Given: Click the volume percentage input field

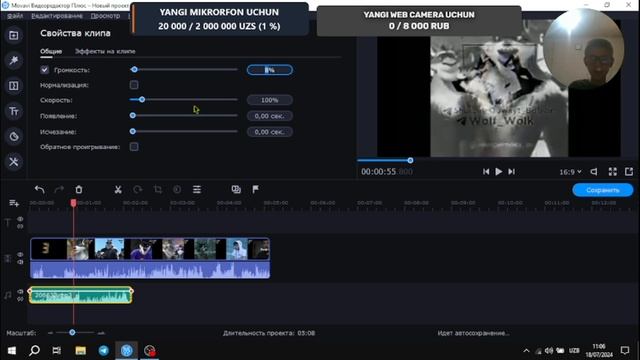Looking at the screenshot, I should (x=269, y=70).
